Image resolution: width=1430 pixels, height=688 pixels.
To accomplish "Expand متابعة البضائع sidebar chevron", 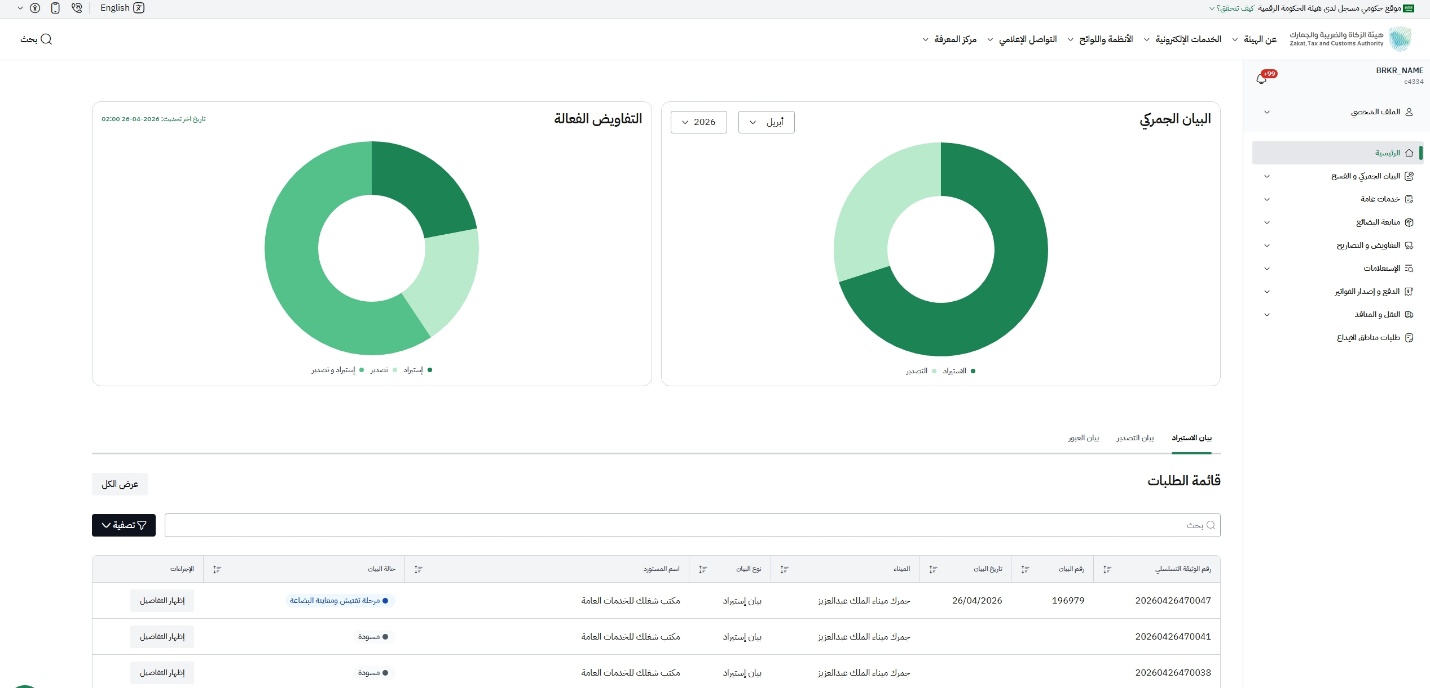I will tap(1267, 222).
